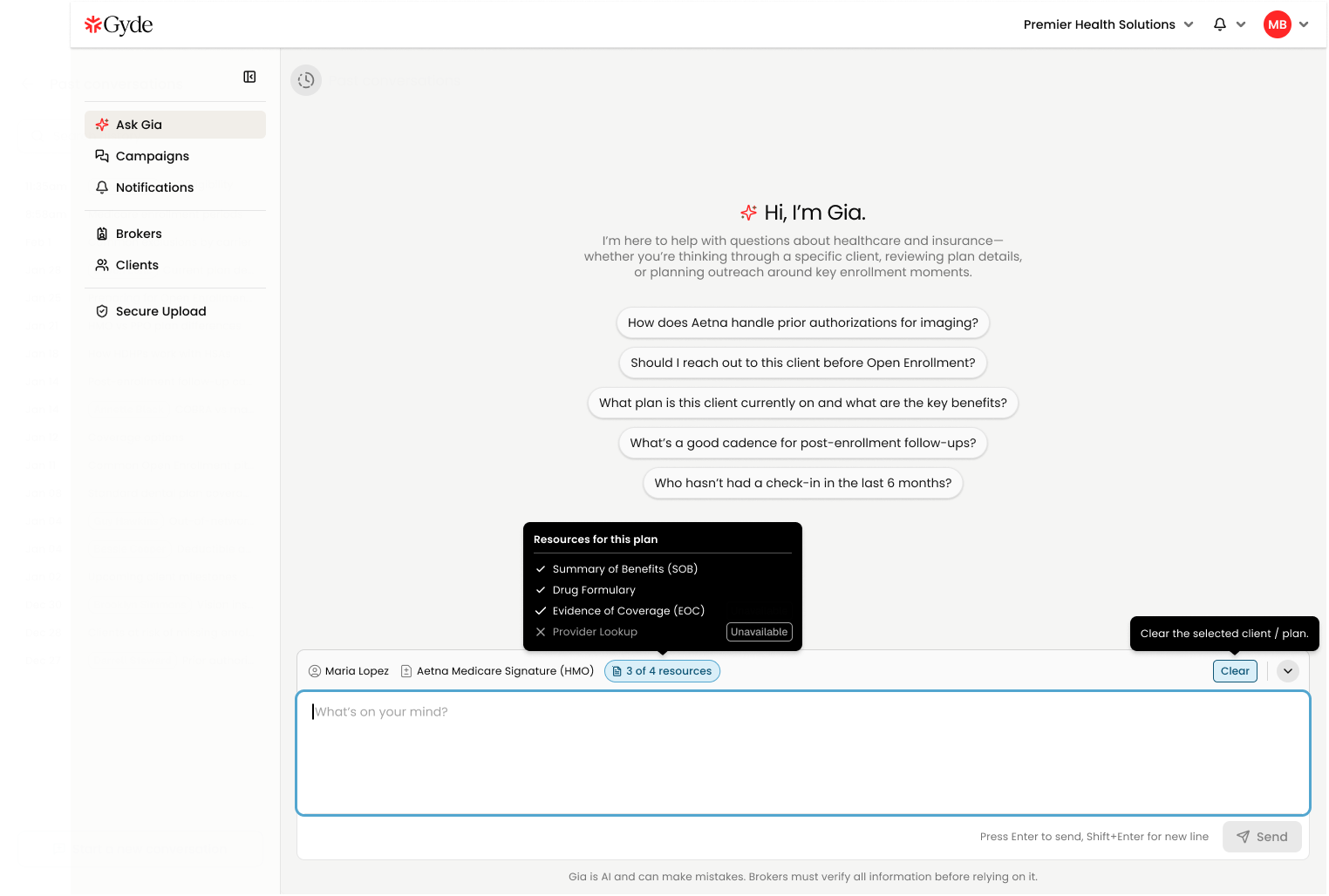1329x896 pixels.
Task: Click the Clients people icon
Action: (102, 265)
